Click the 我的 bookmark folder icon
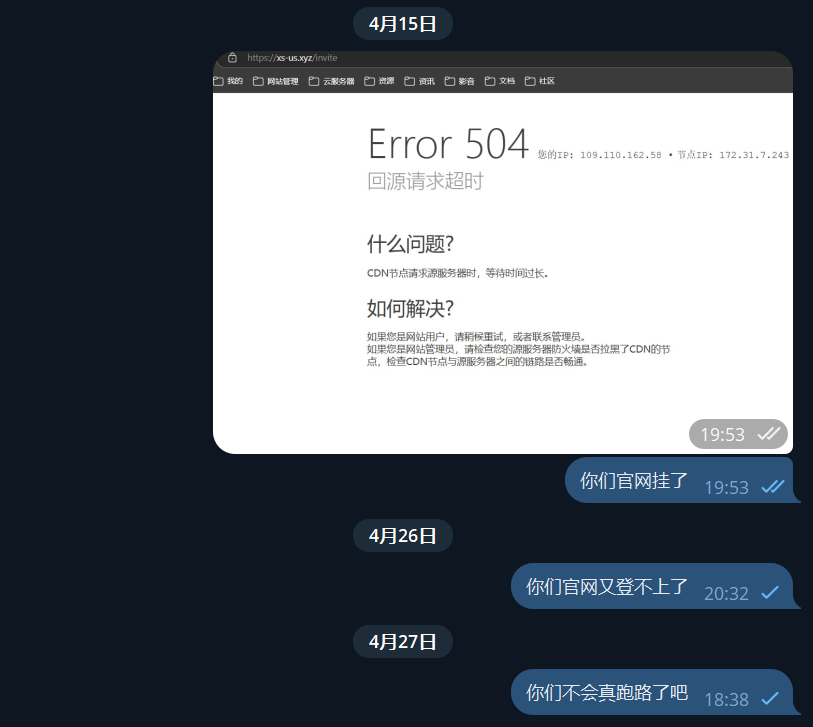 pyautogui.click(x=219, y=80)
